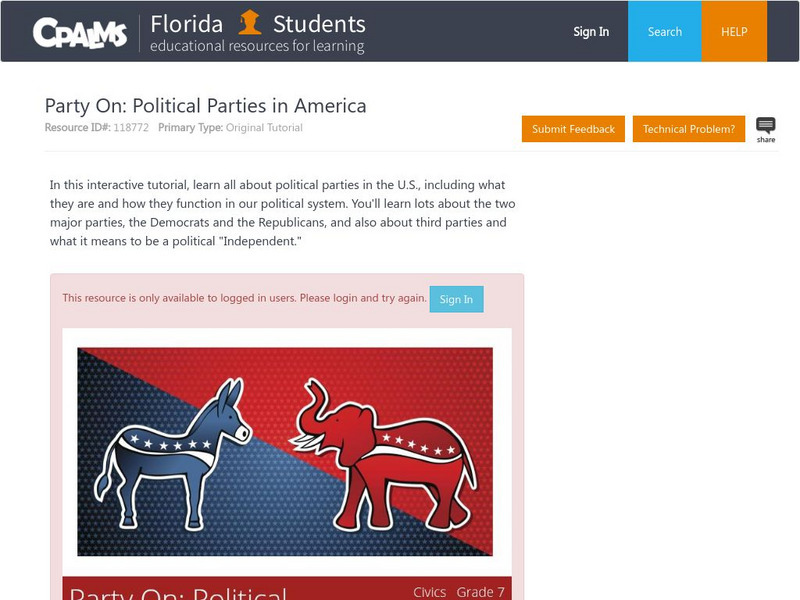Open the orange HELP tab
This screenshot has height=600, width=800.
point(734,32)
